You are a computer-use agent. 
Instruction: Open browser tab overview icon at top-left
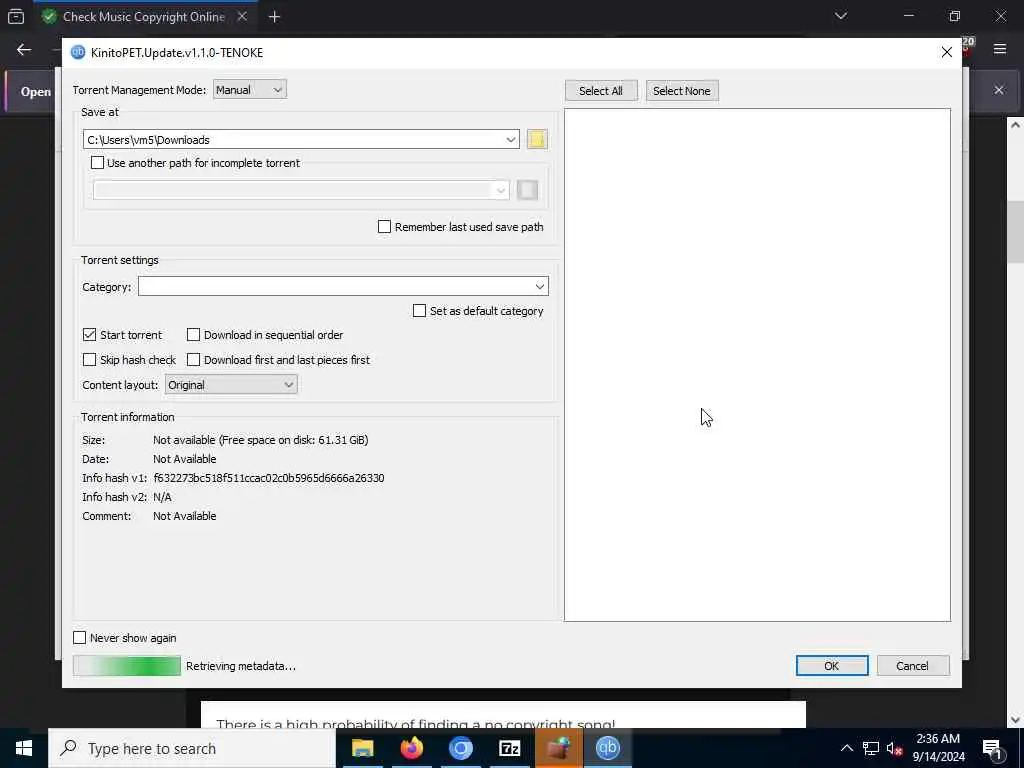click(16, 16)
